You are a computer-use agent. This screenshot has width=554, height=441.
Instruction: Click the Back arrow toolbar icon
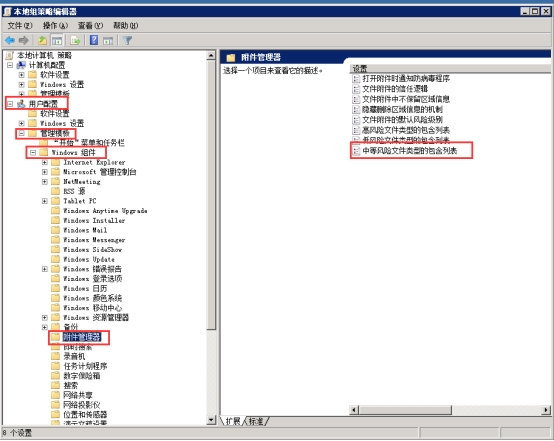coord(10,41)
